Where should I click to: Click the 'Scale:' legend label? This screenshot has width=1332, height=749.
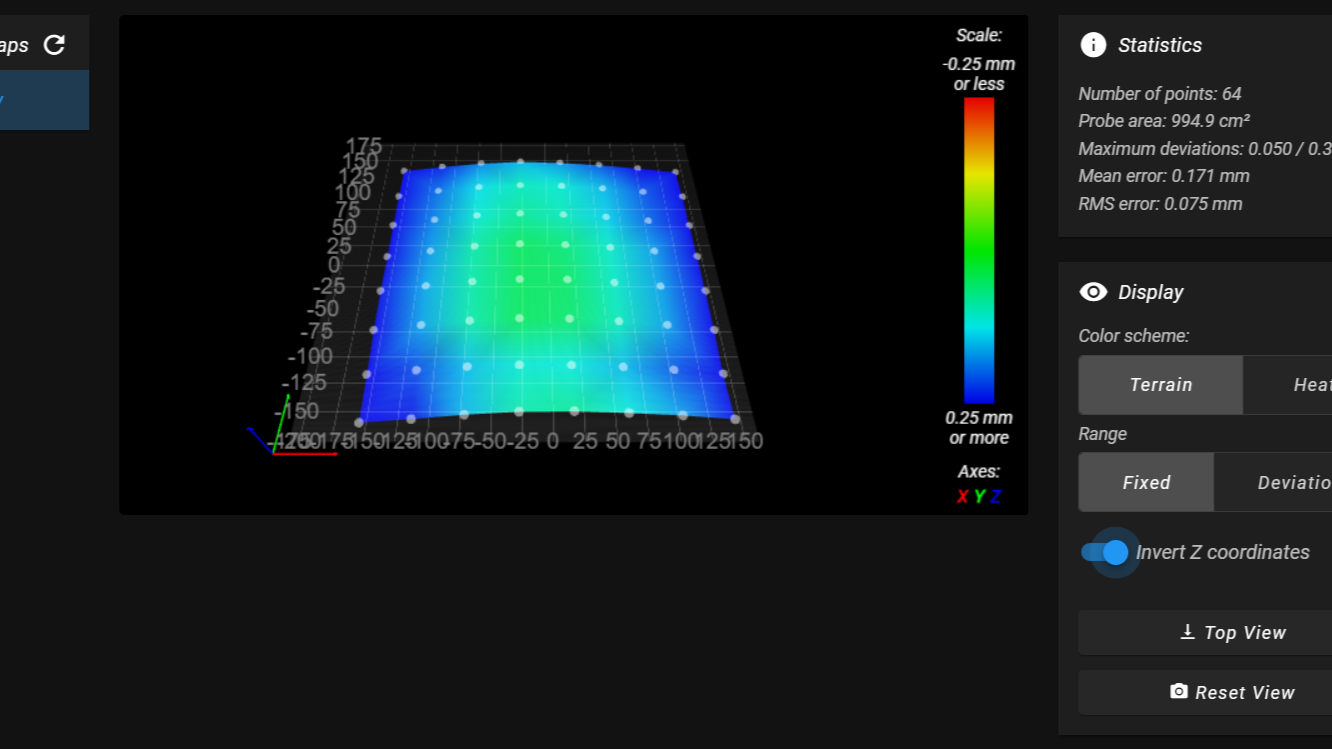[x=979, y=36]
